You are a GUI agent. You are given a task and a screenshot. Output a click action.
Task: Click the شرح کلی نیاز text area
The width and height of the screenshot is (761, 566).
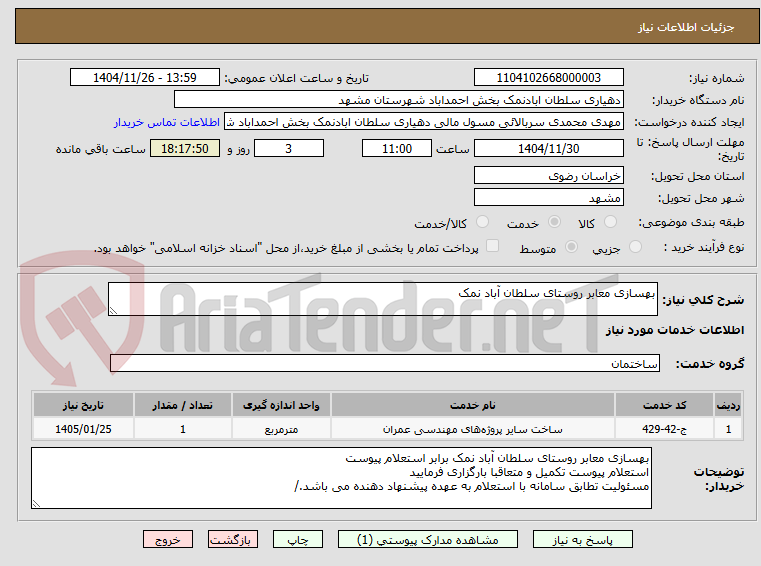tap(382, 299)
